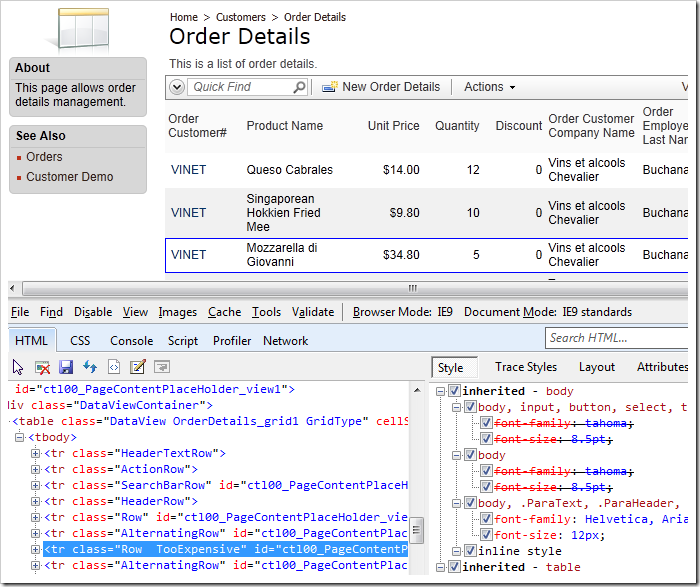Click Document Mode: IE9 standards menu

click(548, 312)
